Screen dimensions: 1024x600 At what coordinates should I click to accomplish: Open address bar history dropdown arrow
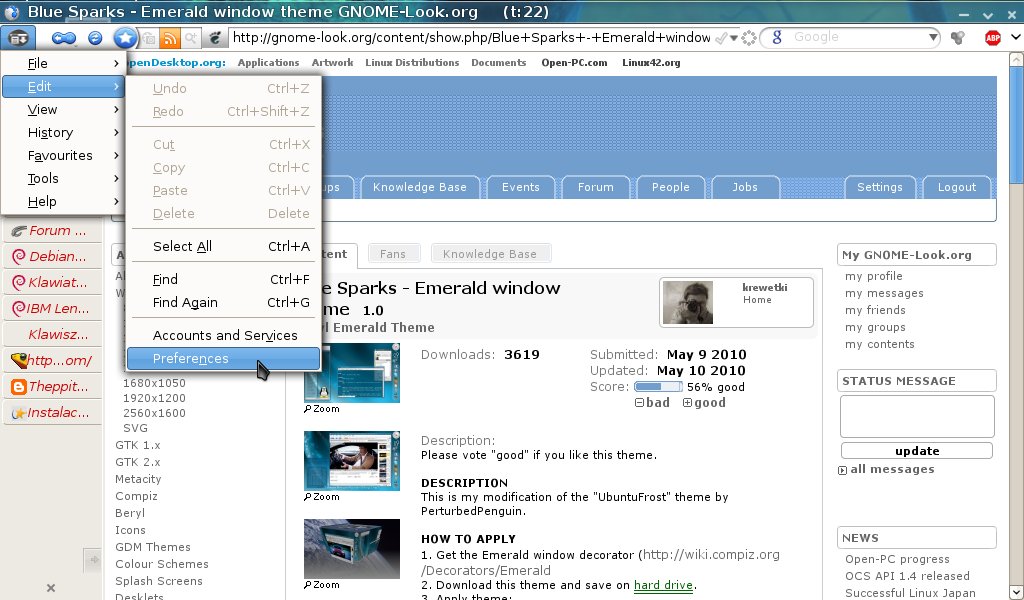pos(734,39)
